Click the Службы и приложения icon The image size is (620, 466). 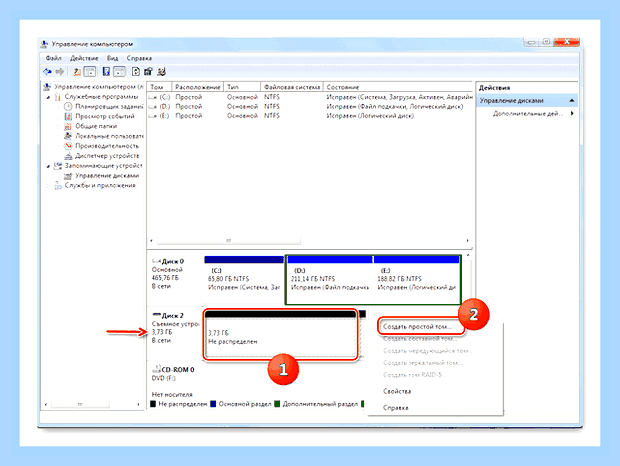(58, 185)
